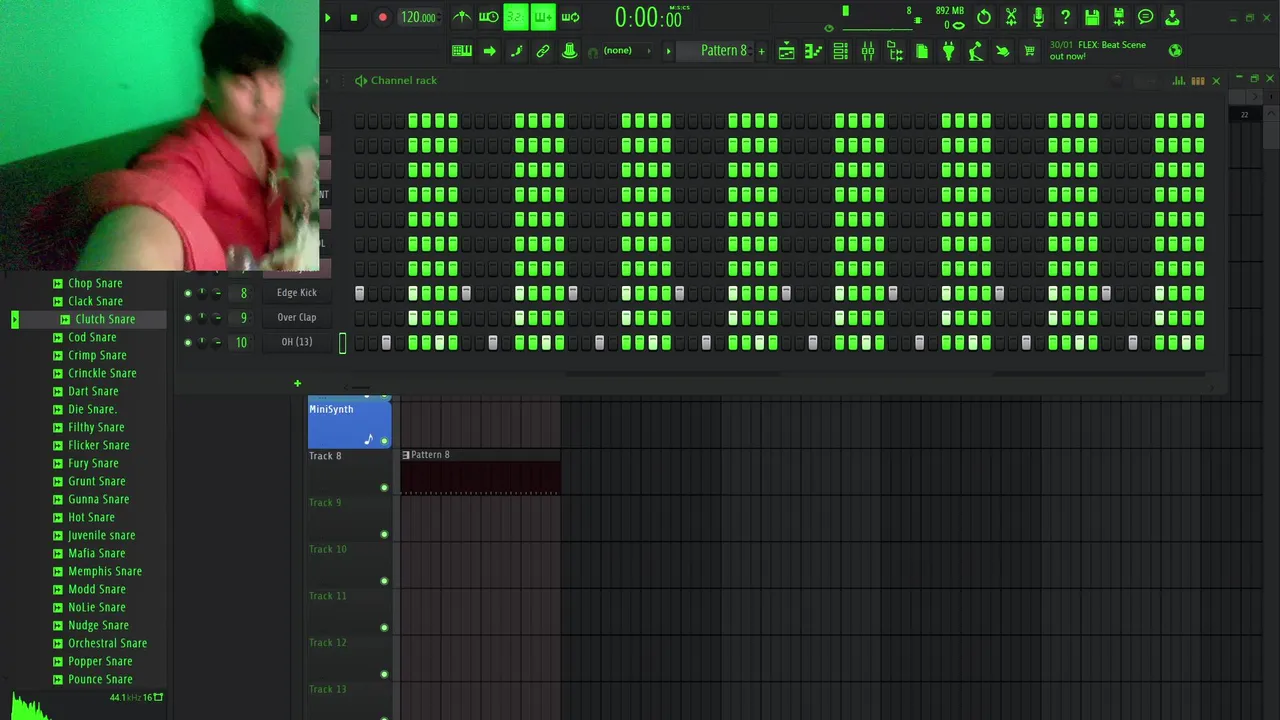Click mixer track number 8 for Edge Kick
Viewport: 1280px width, 720px height.
[x=243, y=293]
